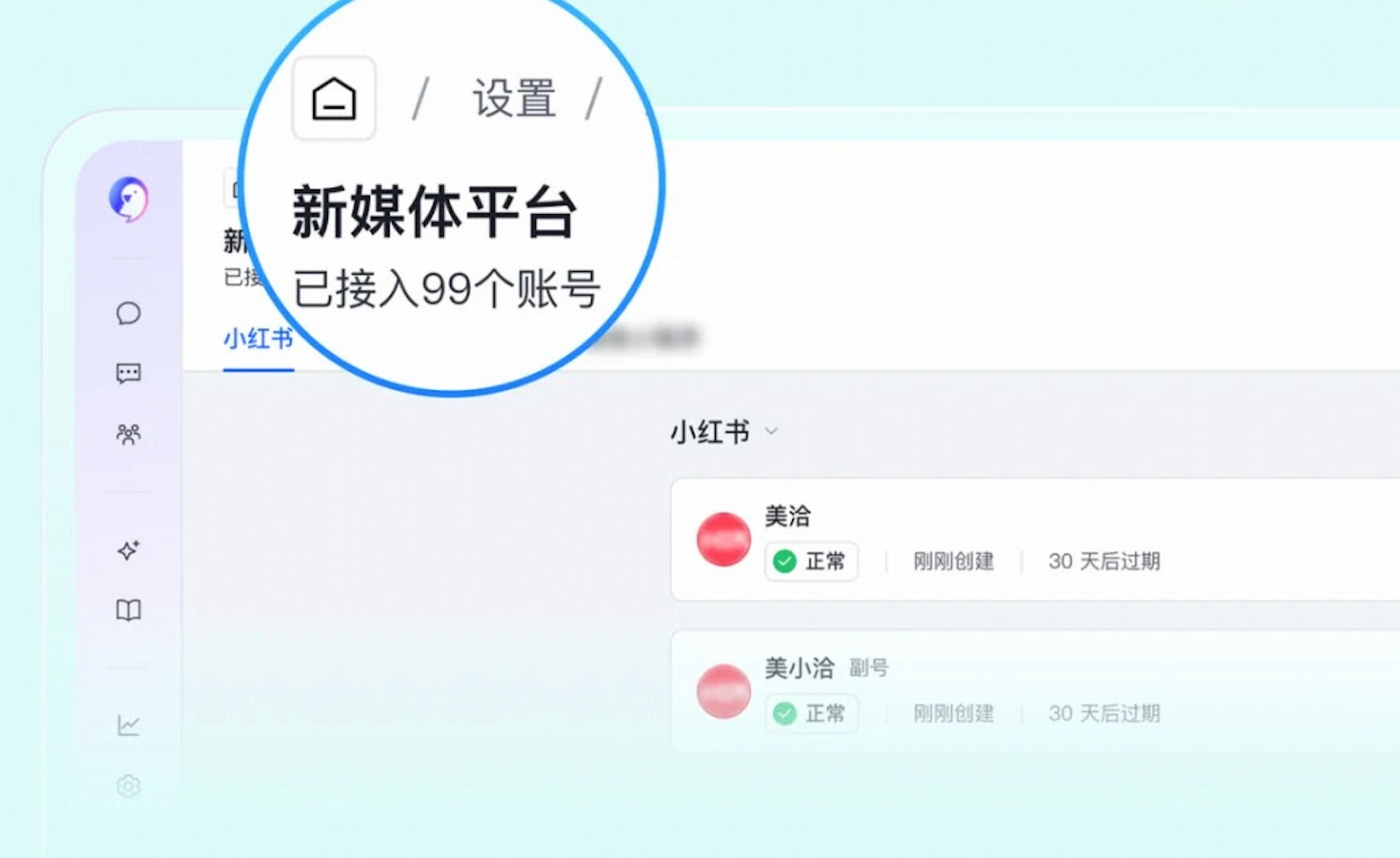
Task: Click the home icon in magnified breadcrumb
Action: pos(334,98)
